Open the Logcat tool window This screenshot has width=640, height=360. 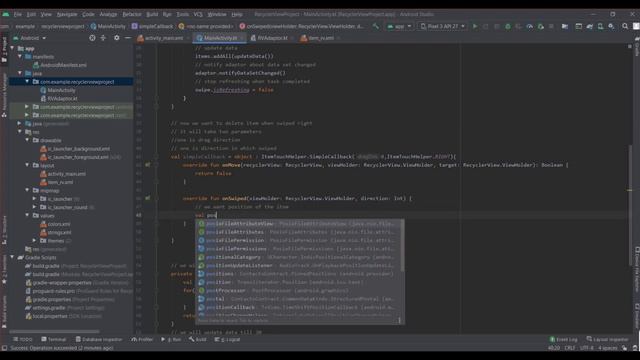click(228, 339)
